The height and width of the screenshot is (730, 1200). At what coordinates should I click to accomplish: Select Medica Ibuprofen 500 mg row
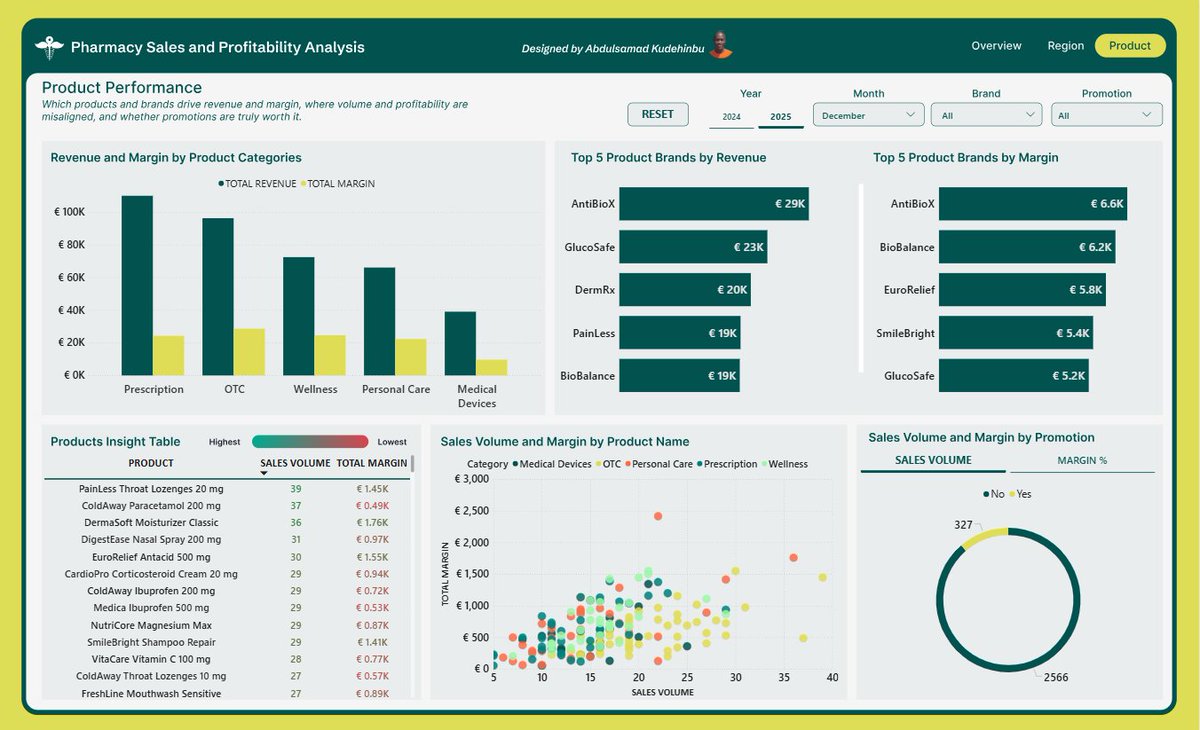(x=227, y=608)
